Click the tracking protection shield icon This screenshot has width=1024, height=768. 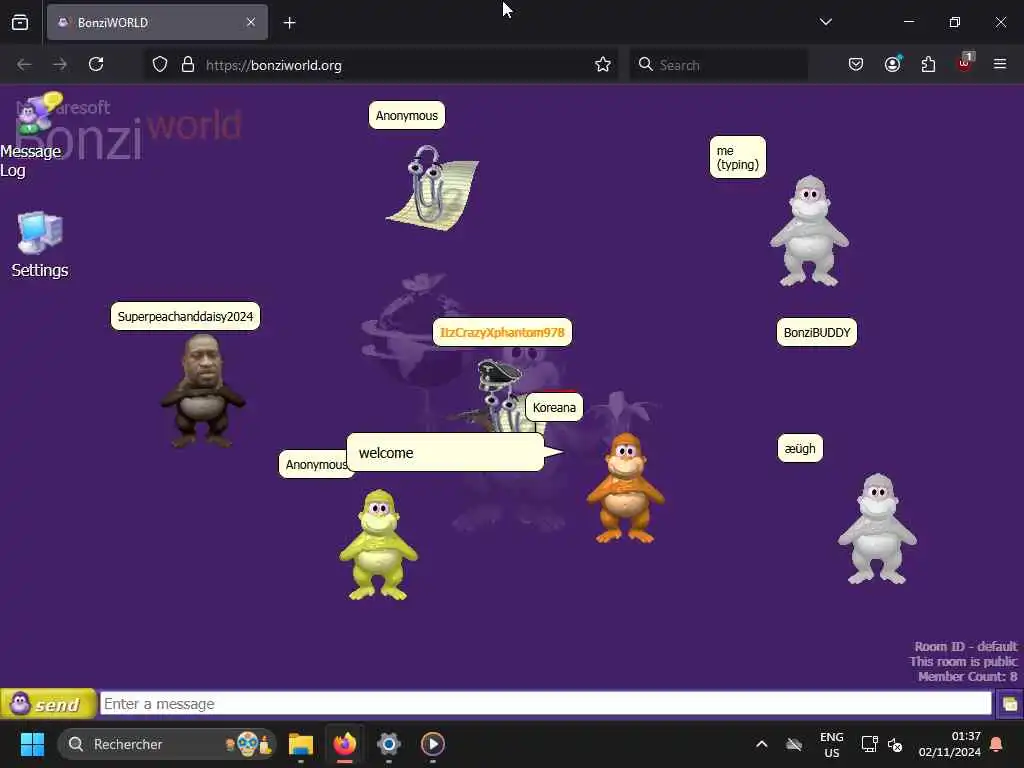(x=160, y=65)
